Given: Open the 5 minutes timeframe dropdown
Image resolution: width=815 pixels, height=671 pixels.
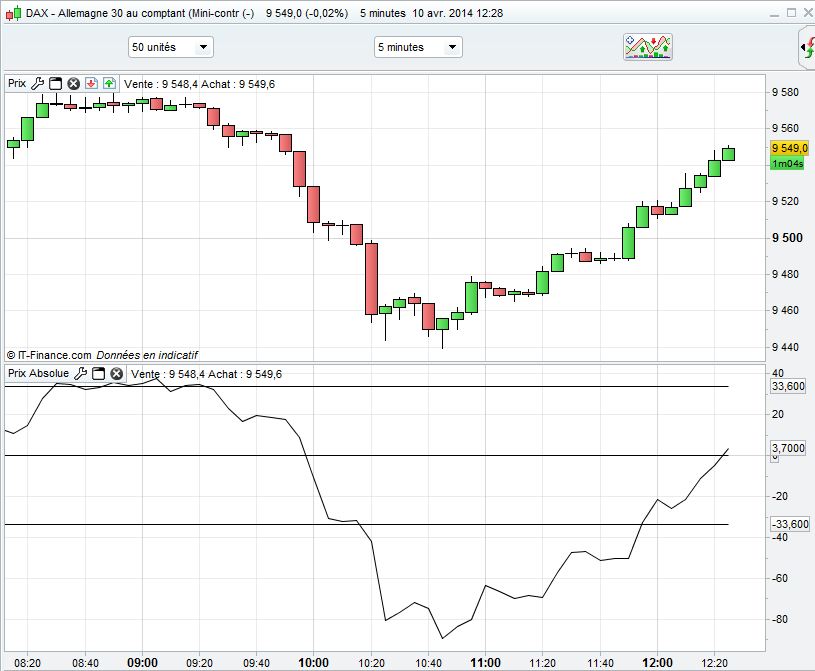Looking at the screenshot, I should [x=418, y=47].
